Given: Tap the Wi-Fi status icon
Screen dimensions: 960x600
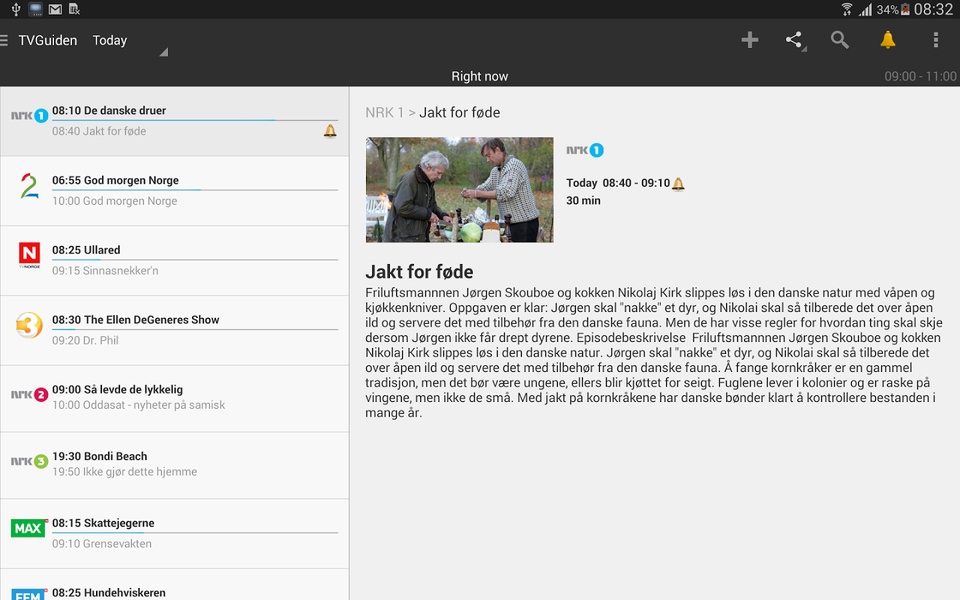Looking at the screenshot, I should pyautogui.click(x=847, y=9).
